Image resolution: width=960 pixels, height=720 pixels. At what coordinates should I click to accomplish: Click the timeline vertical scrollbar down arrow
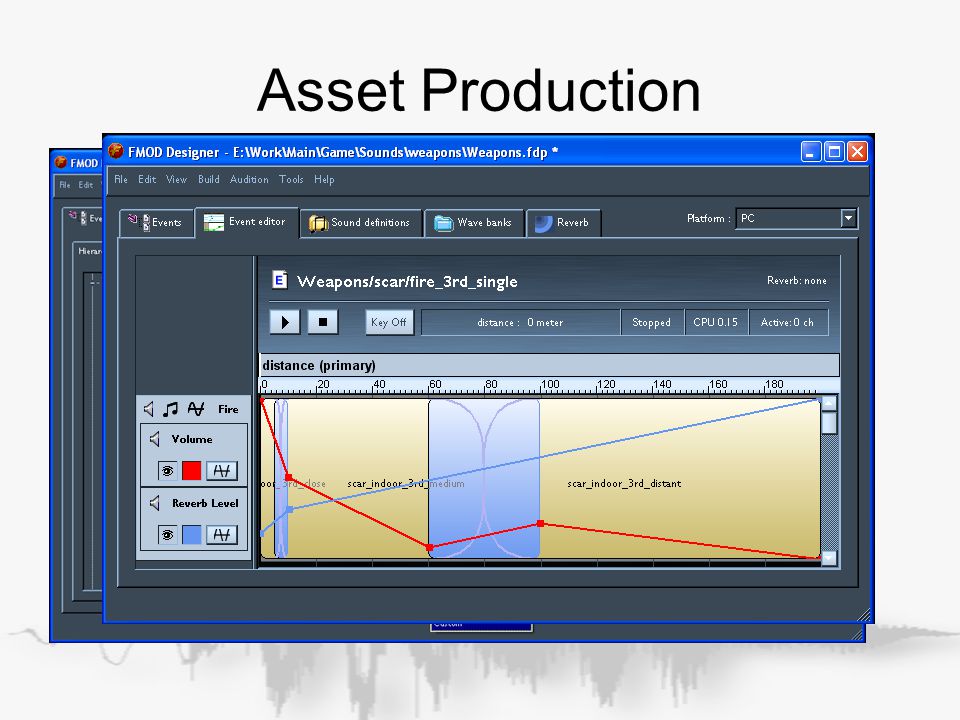click(829, 558)
